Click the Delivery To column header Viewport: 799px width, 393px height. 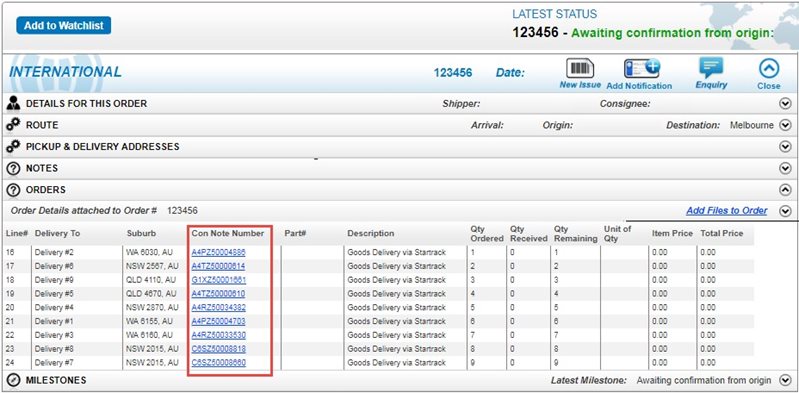[58, 233]
